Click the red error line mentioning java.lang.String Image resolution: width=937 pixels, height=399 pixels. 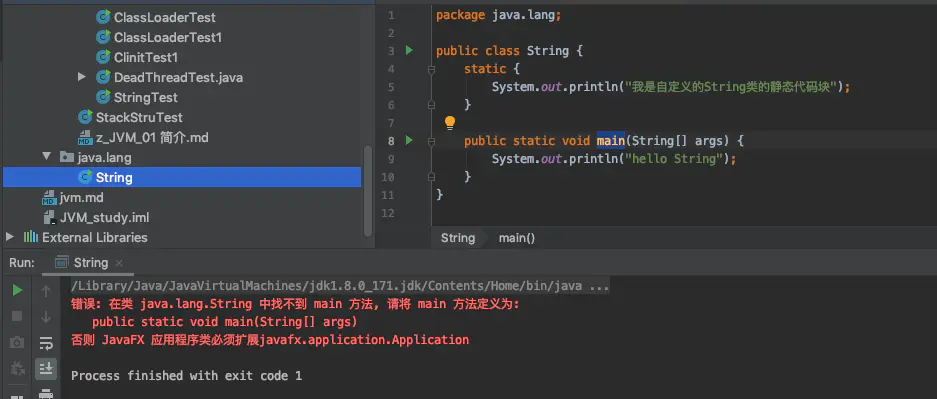[x=296, y=304]
